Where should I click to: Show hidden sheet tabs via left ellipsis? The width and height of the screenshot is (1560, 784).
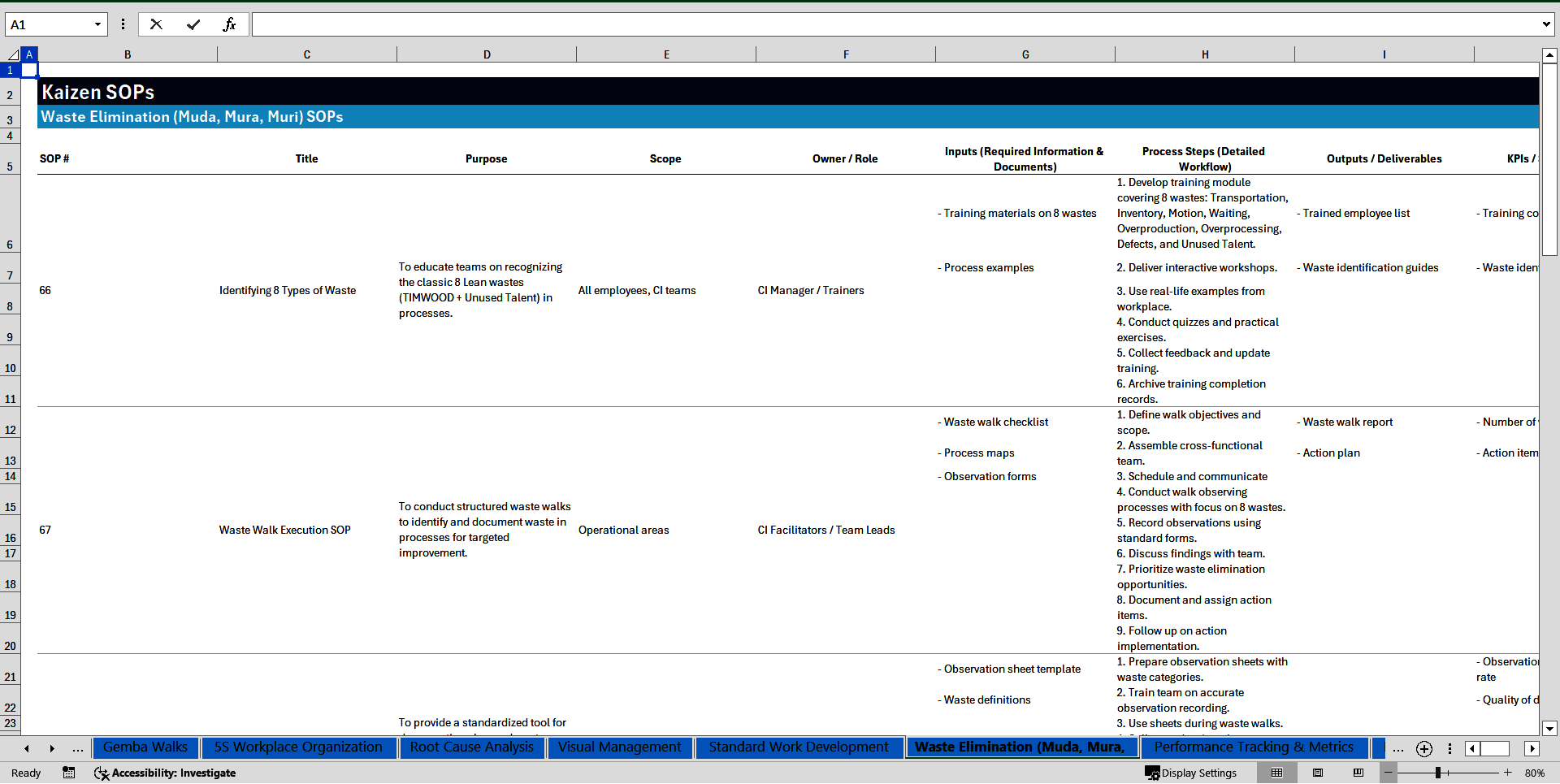pos(77,748)
